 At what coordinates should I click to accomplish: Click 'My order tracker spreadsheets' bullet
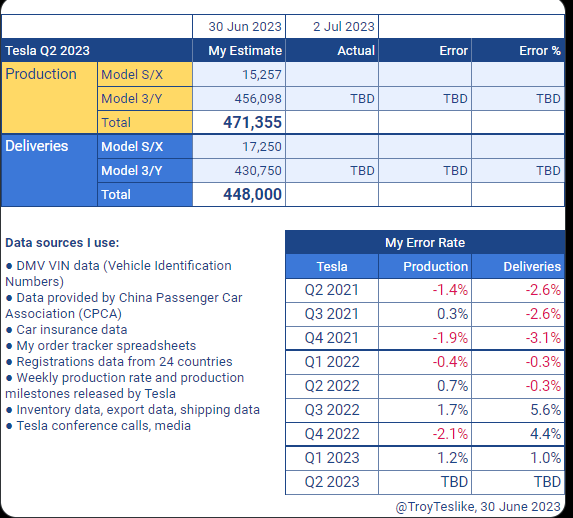(x=101, y=346)
